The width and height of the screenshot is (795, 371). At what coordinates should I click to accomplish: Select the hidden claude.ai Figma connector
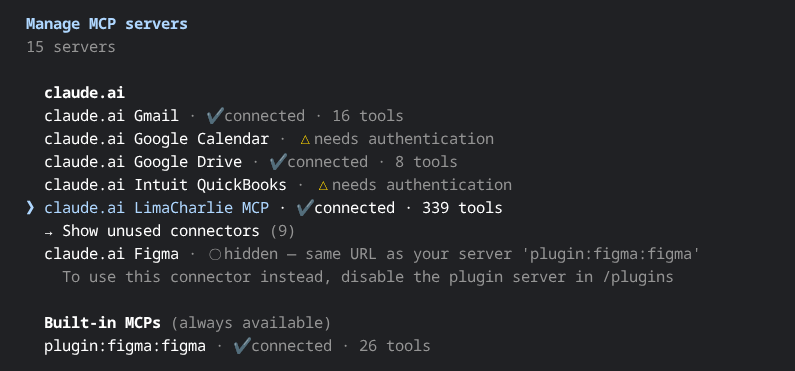[372, 254]
